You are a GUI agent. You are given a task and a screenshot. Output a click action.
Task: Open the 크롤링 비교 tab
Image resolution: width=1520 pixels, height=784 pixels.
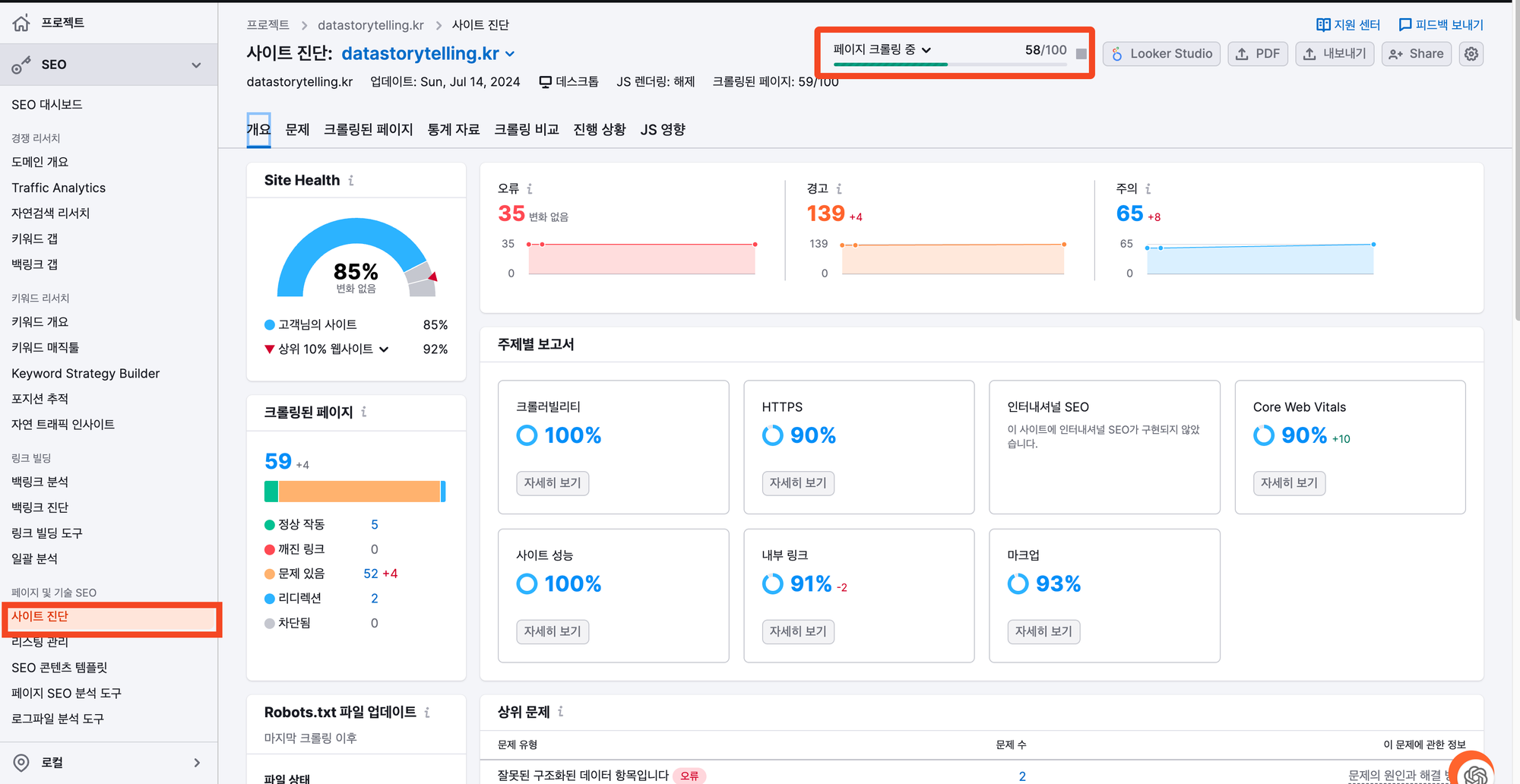(x=526, y=129)
